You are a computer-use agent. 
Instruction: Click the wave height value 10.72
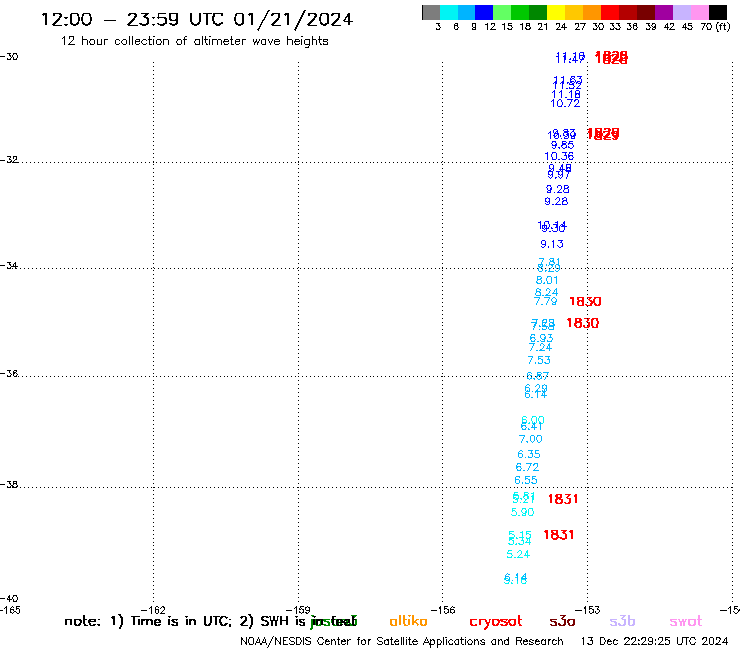[x=565, y=103]
